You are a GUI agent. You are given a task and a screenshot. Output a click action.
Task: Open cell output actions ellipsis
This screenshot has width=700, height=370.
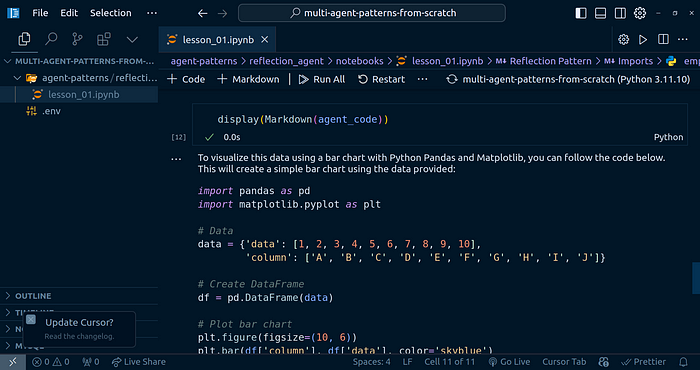pos(176,159)
